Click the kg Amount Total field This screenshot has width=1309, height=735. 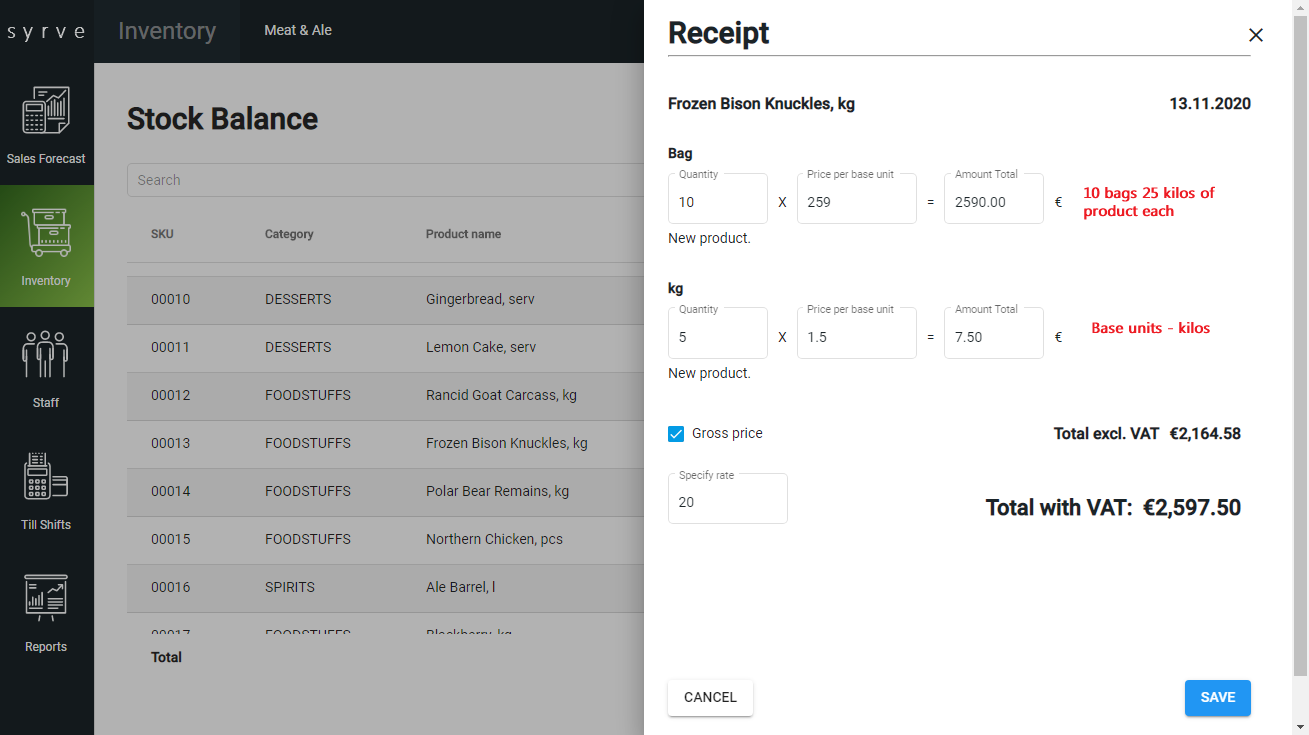click(993, 337)
